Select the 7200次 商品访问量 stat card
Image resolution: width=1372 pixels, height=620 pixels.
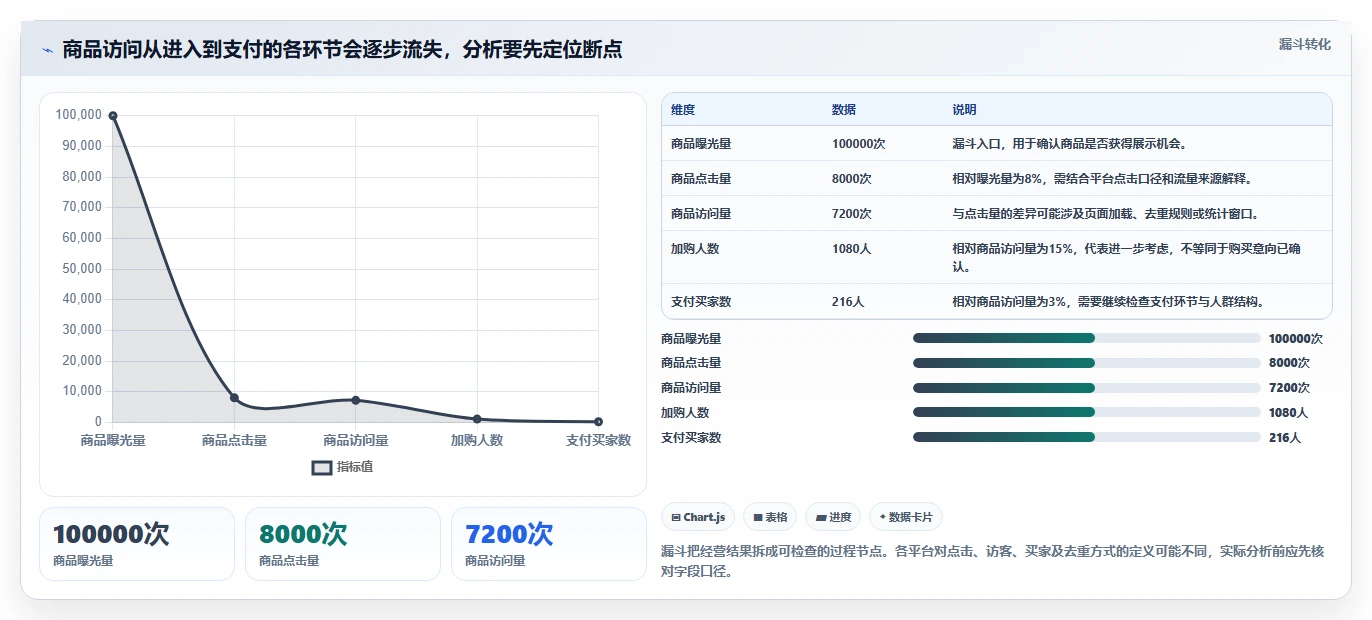549,544
